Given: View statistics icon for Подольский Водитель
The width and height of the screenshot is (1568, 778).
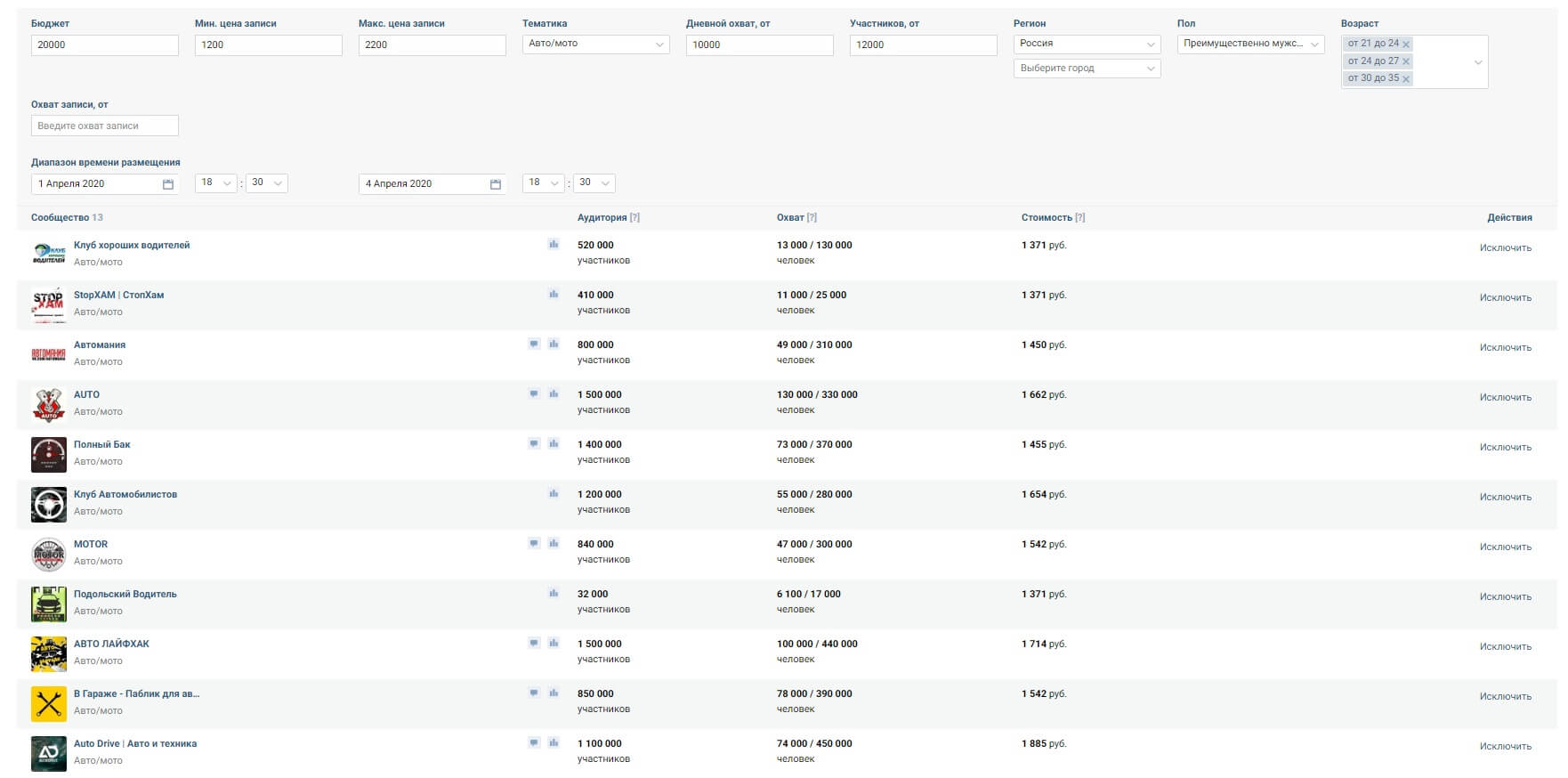Looking at the screenshot, I should (x=554, y=593).
